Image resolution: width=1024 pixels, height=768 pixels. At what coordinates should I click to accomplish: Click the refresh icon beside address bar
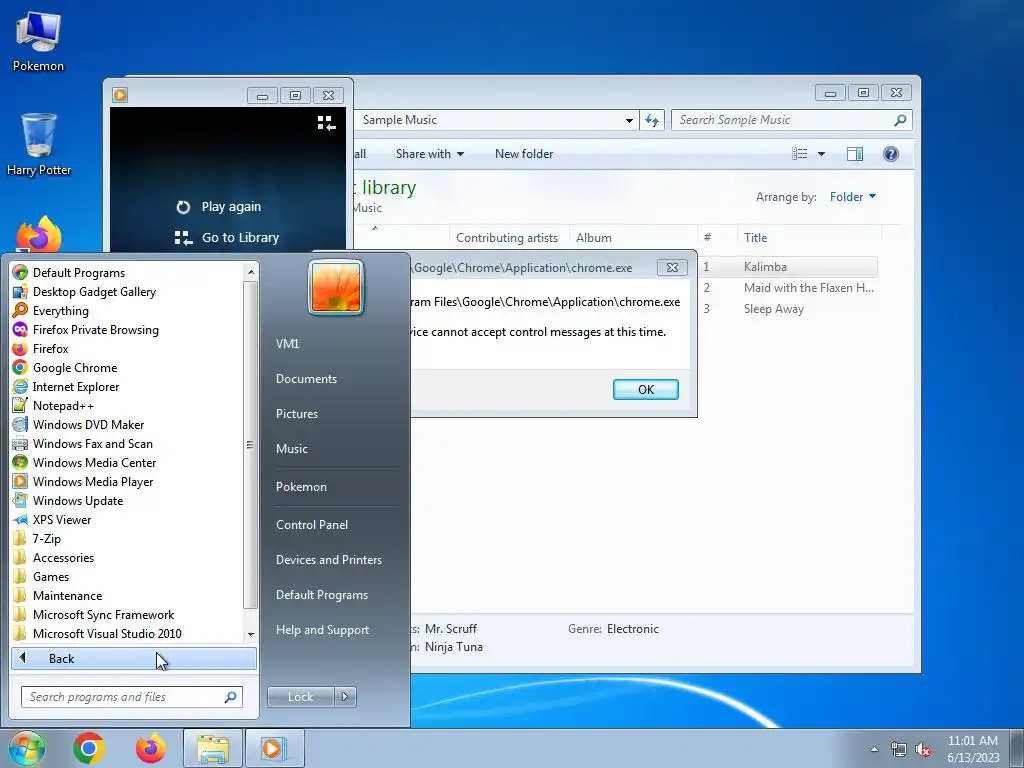pos(652,120)
